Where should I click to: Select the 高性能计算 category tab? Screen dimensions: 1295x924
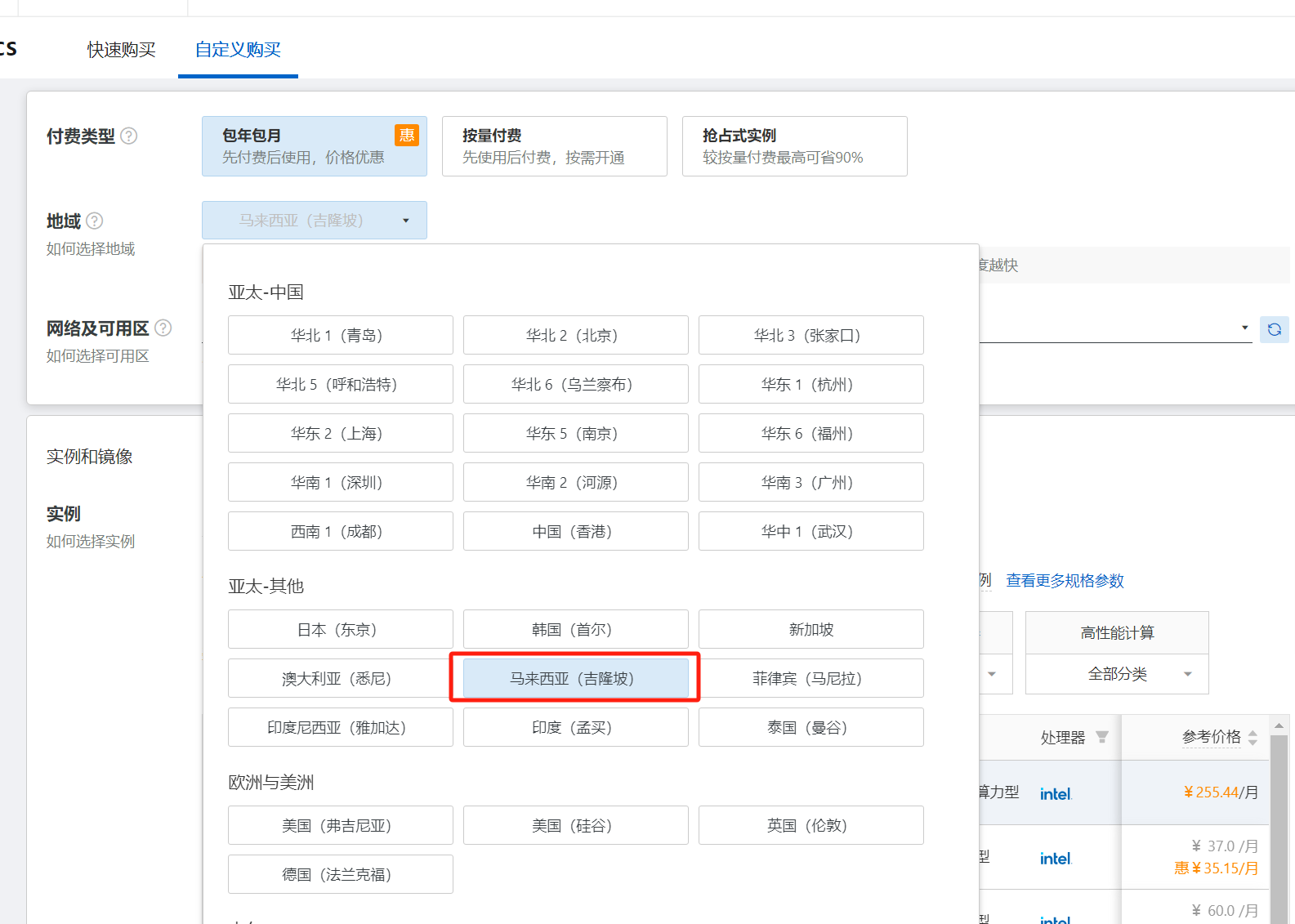click(x=1117, y=632)
